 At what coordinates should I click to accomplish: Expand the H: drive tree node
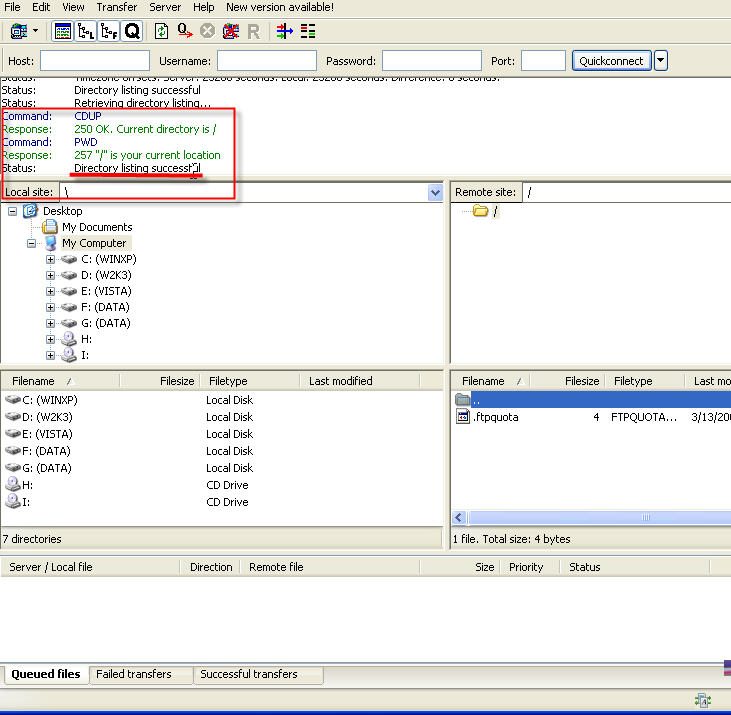coord(50,339)
